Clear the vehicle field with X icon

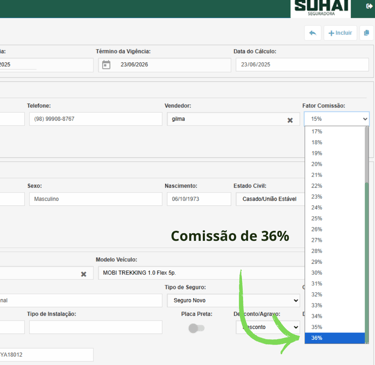click(83, 274)
